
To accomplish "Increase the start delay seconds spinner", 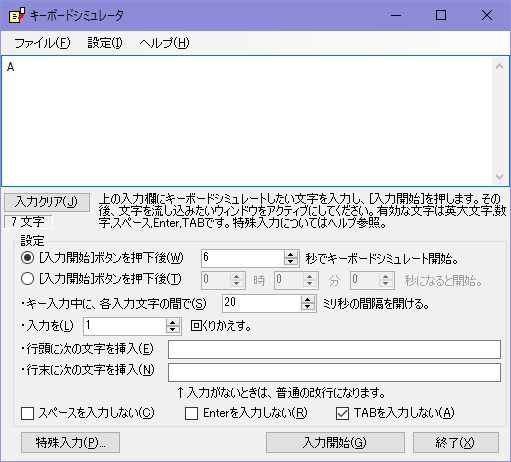I will 290,254.
